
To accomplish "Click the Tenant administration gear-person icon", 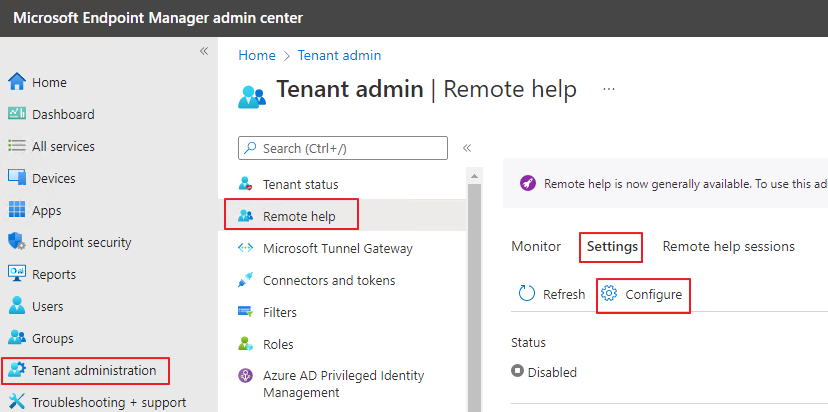I will (x=17, y=370).
